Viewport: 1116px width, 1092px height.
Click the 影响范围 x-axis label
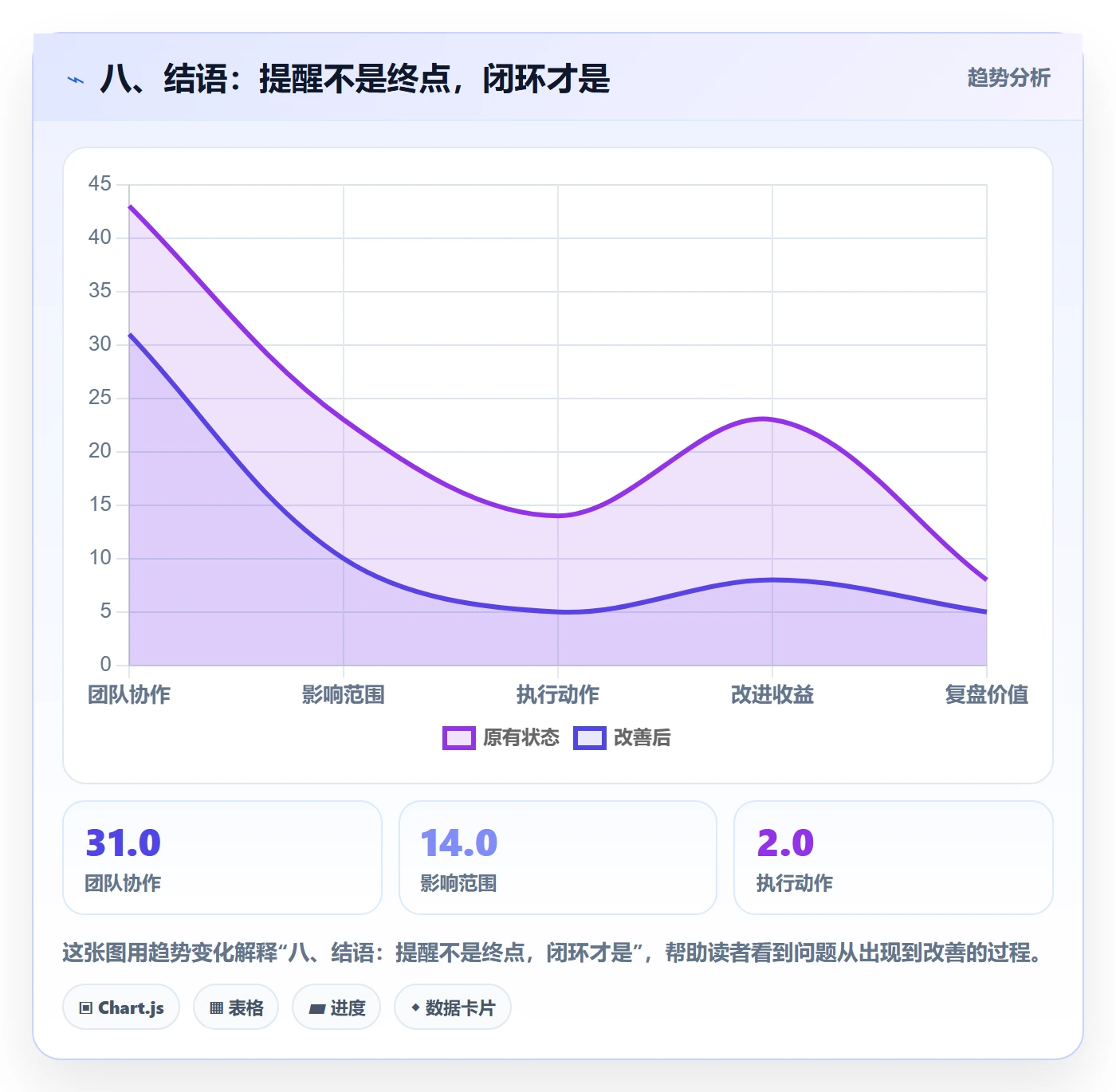pyautogui.click(x=344, y=694)
